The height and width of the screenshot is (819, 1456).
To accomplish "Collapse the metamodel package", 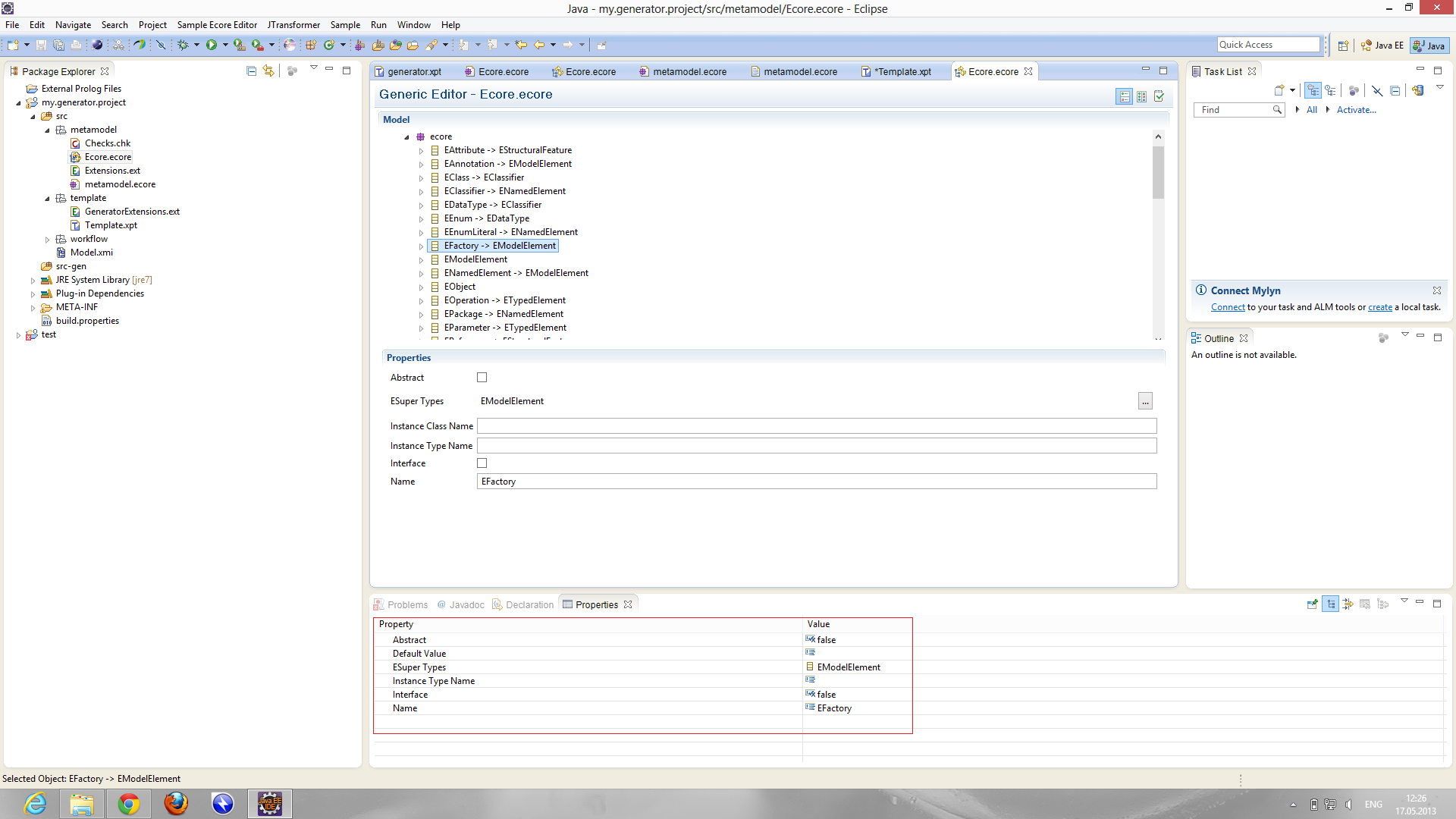I will tap(47, 130).
